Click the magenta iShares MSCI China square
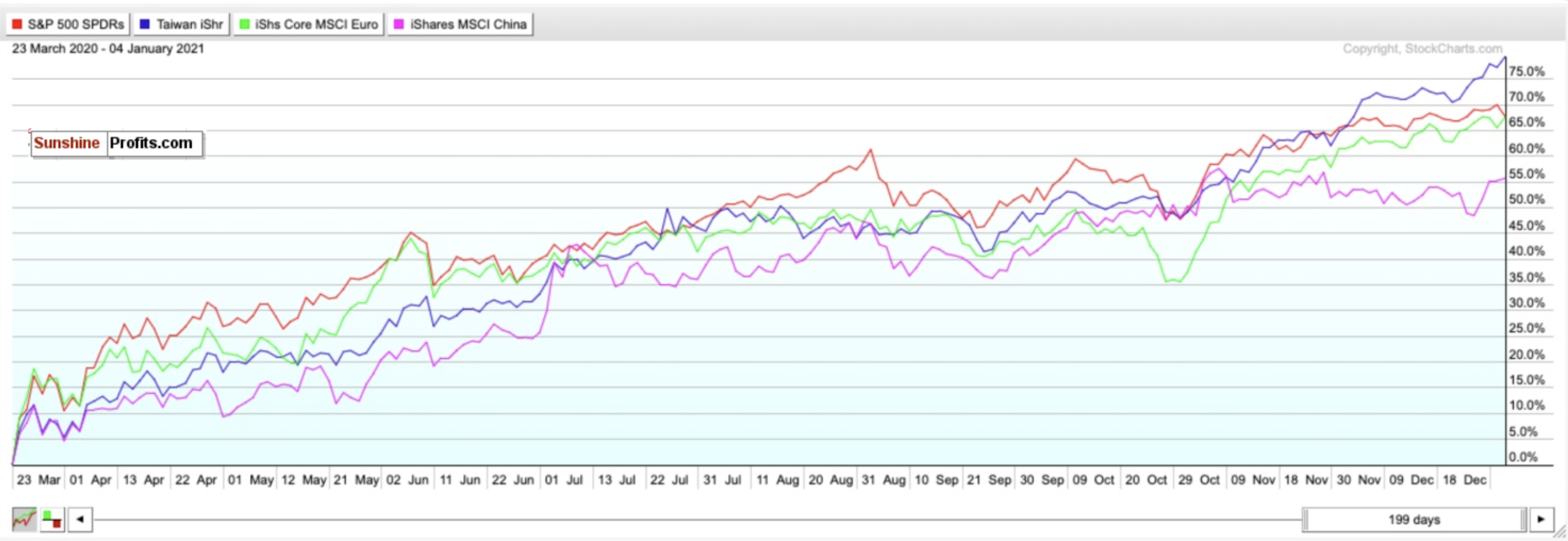The height and width of the screenshot is (541, 1568). point(398,24)
